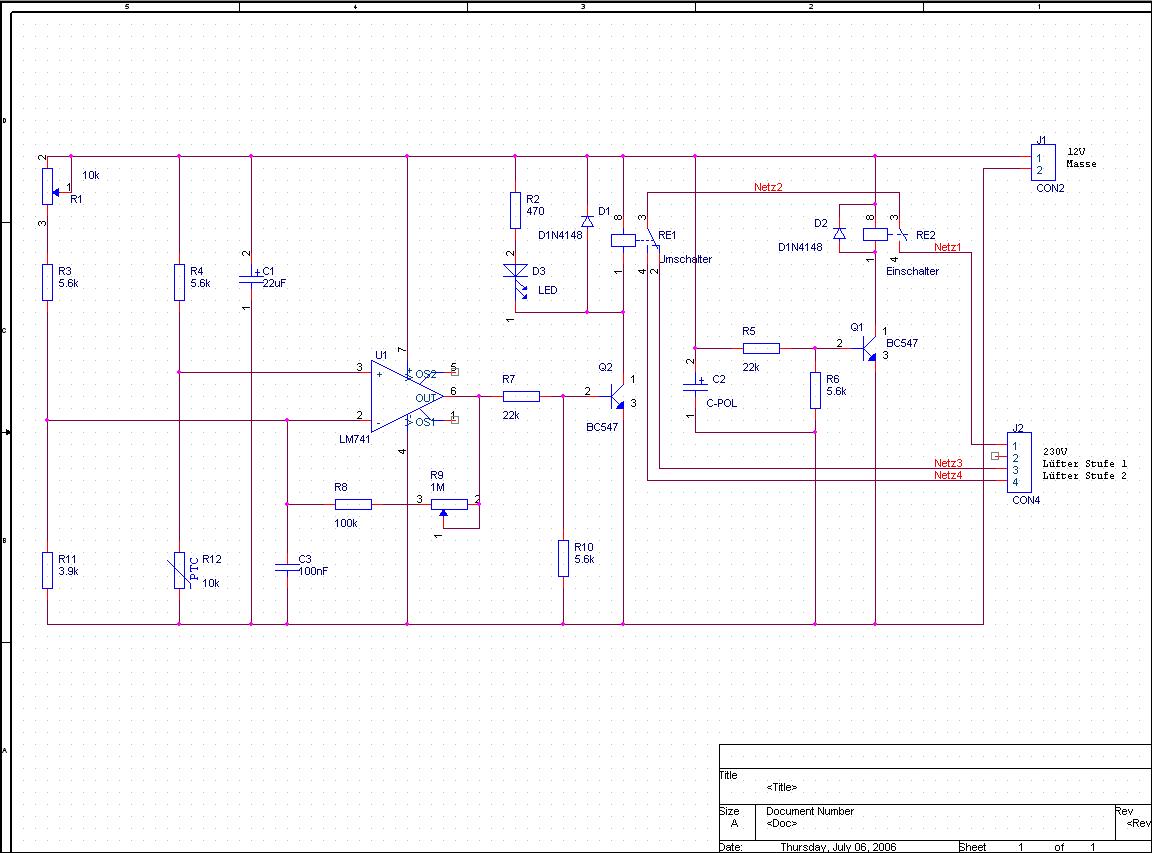The image size is (1152, 853).
Task: Click the Netz3 net label
Action: [948, 463]
